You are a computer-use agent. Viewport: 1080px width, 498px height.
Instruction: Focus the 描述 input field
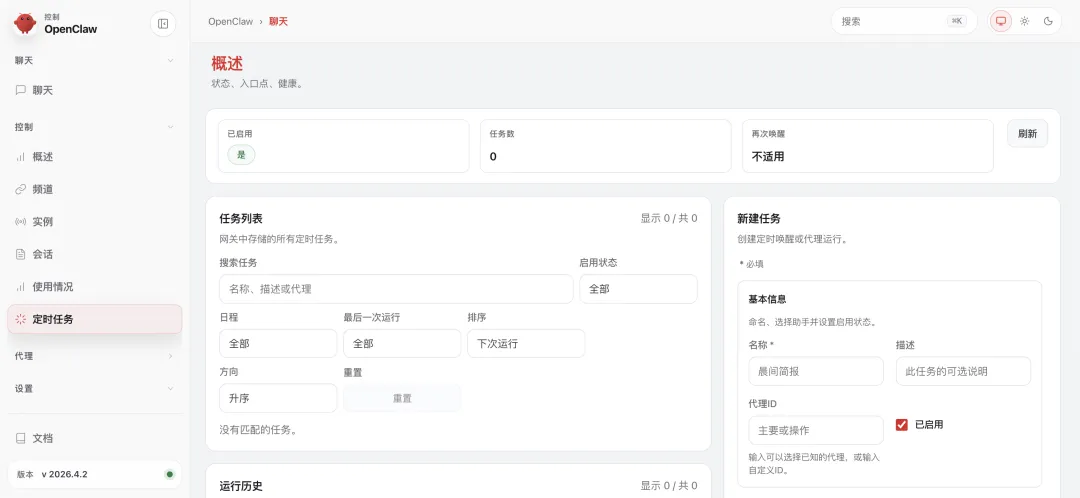point(963,371)
